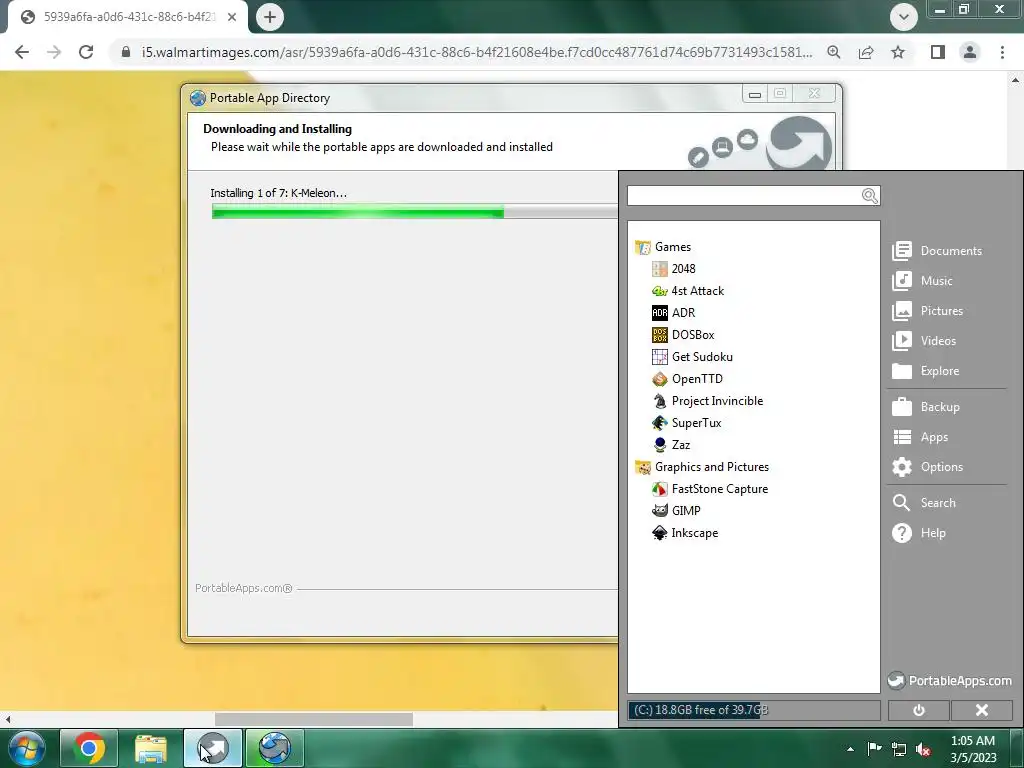1024x768 pixels.
Task: Open the taskbar clock showing 1:05 AM
Action: pos(973,749)
